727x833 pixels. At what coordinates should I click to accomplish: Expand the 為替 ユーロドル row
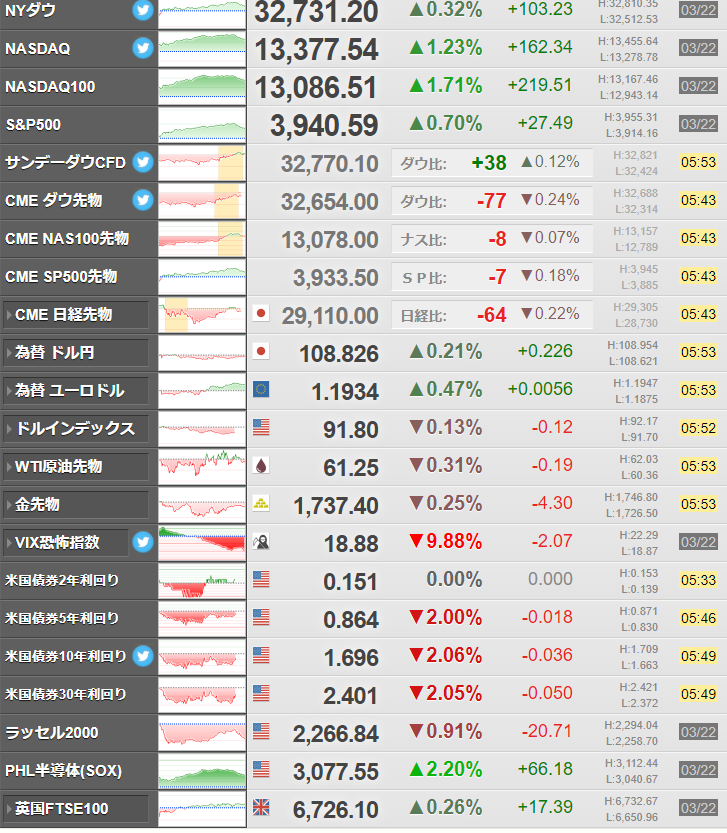(75, 390)
